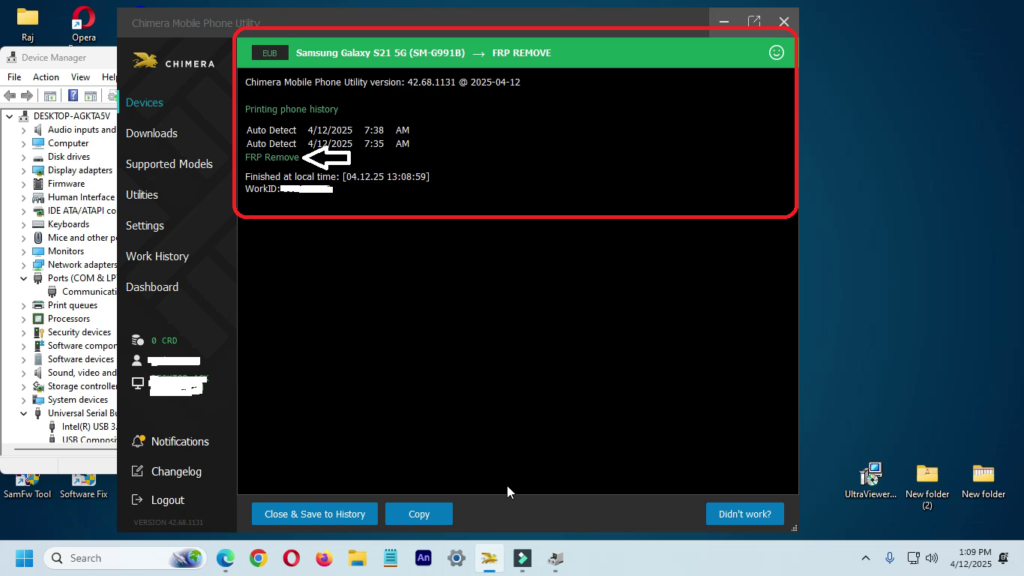Show hidden system tray icons chevron
Image resolution: width=1024 pixels, height=576 pixels.
point(865,558)
